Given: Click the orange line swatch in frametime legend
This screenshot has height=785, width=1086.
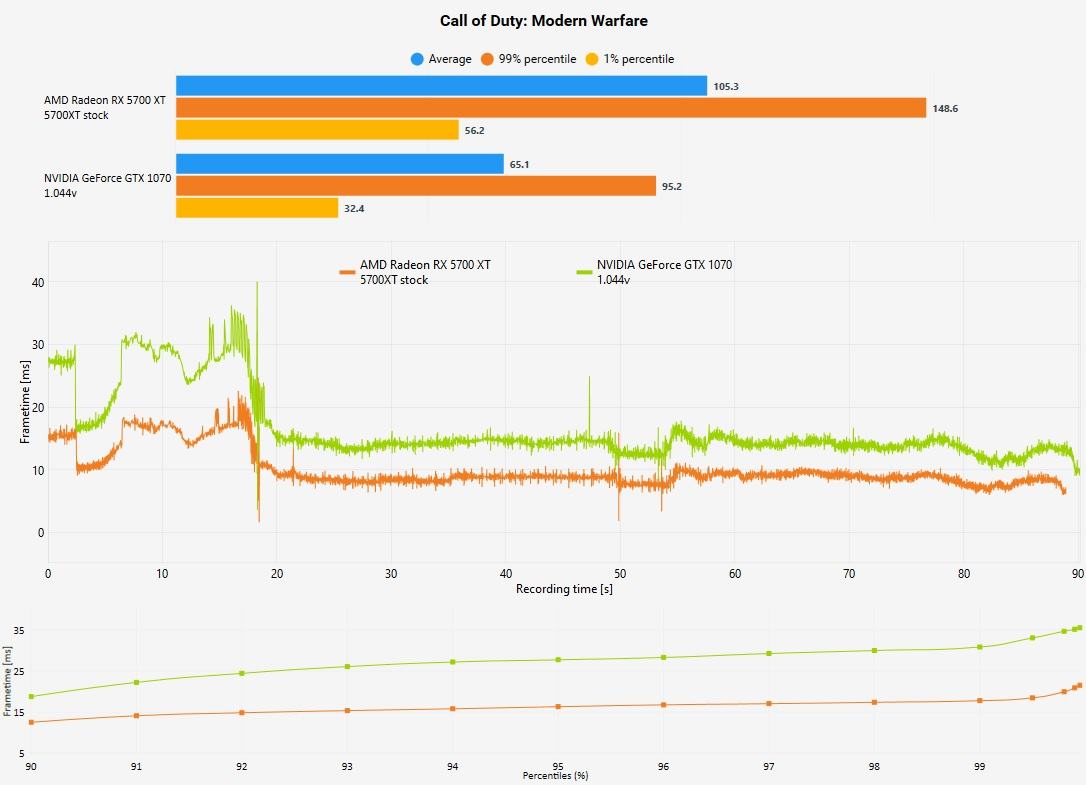Looking at the screenshot, I should (x=347, y=272).
